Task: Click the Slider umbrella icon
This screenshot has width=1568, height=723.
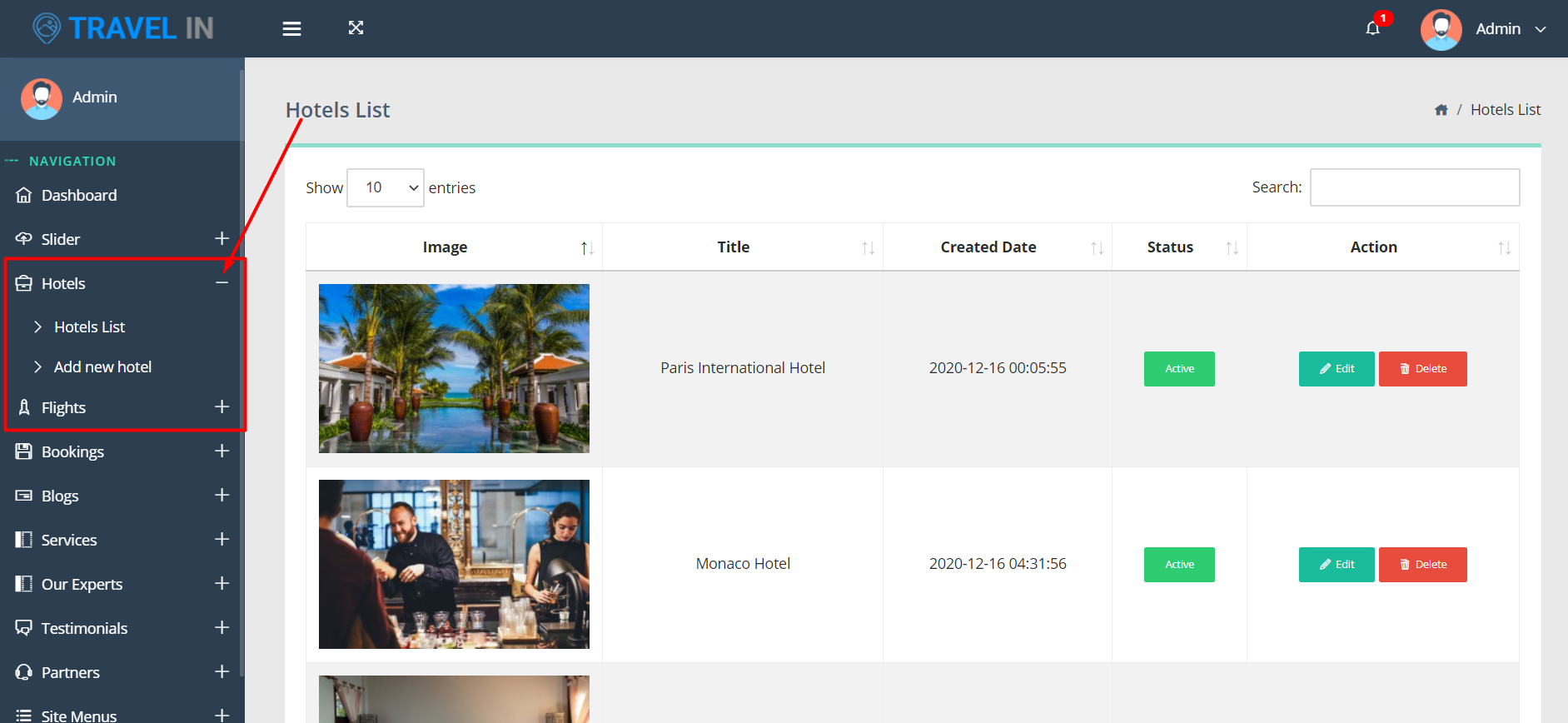Action: [x=23, y=239]
